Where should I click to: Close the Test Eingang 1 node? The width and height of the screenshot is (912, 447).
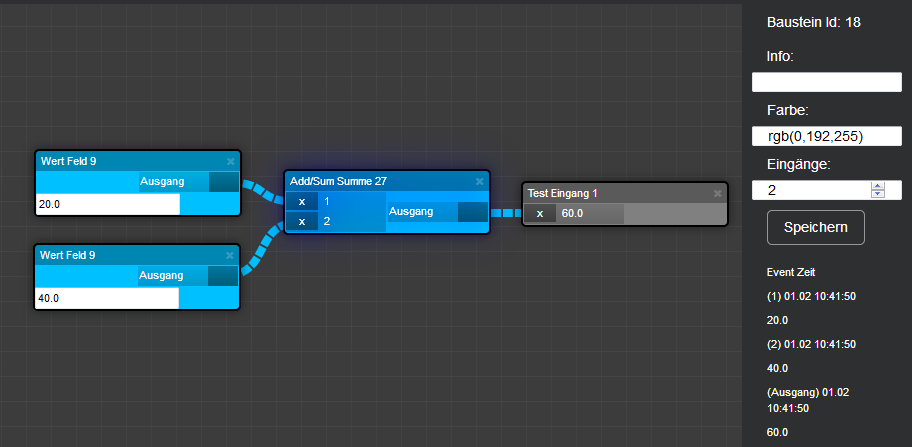(x=718, y=193)
